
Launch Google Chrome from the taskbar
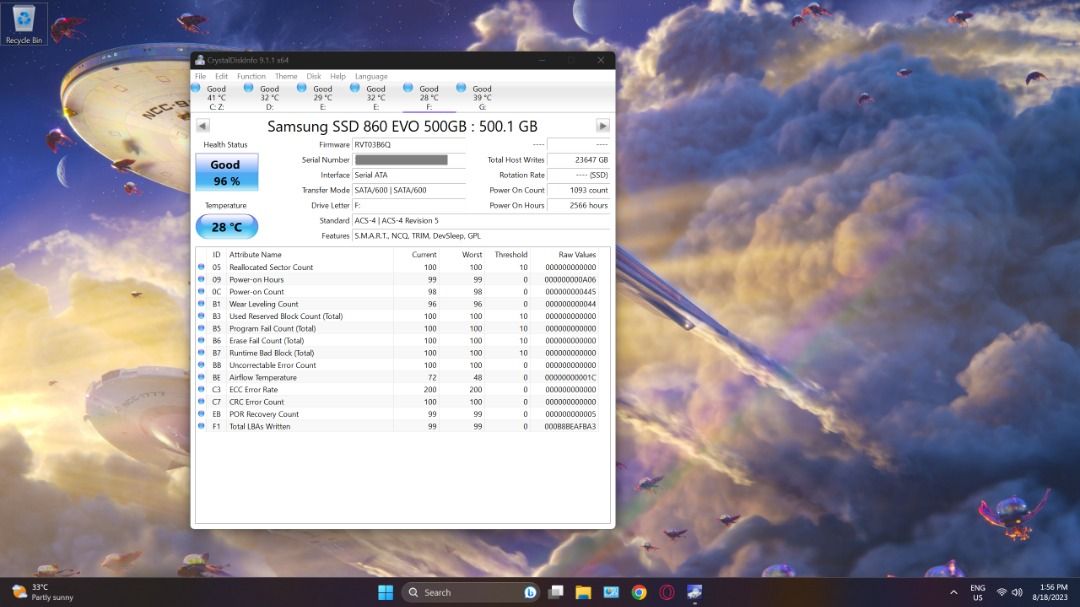[x=638, y=593]
